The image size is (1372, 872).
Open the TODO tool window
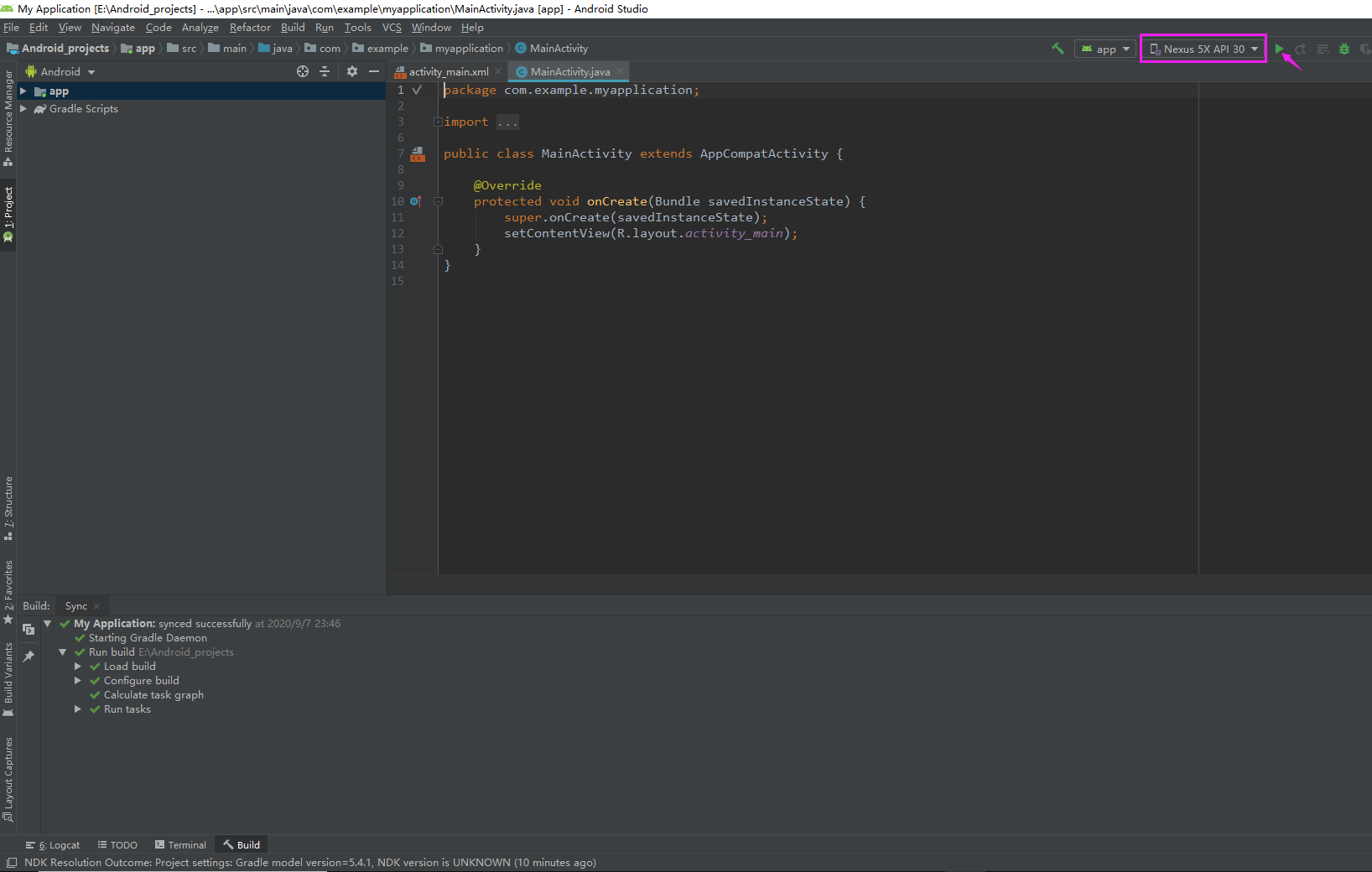(117, 845)
